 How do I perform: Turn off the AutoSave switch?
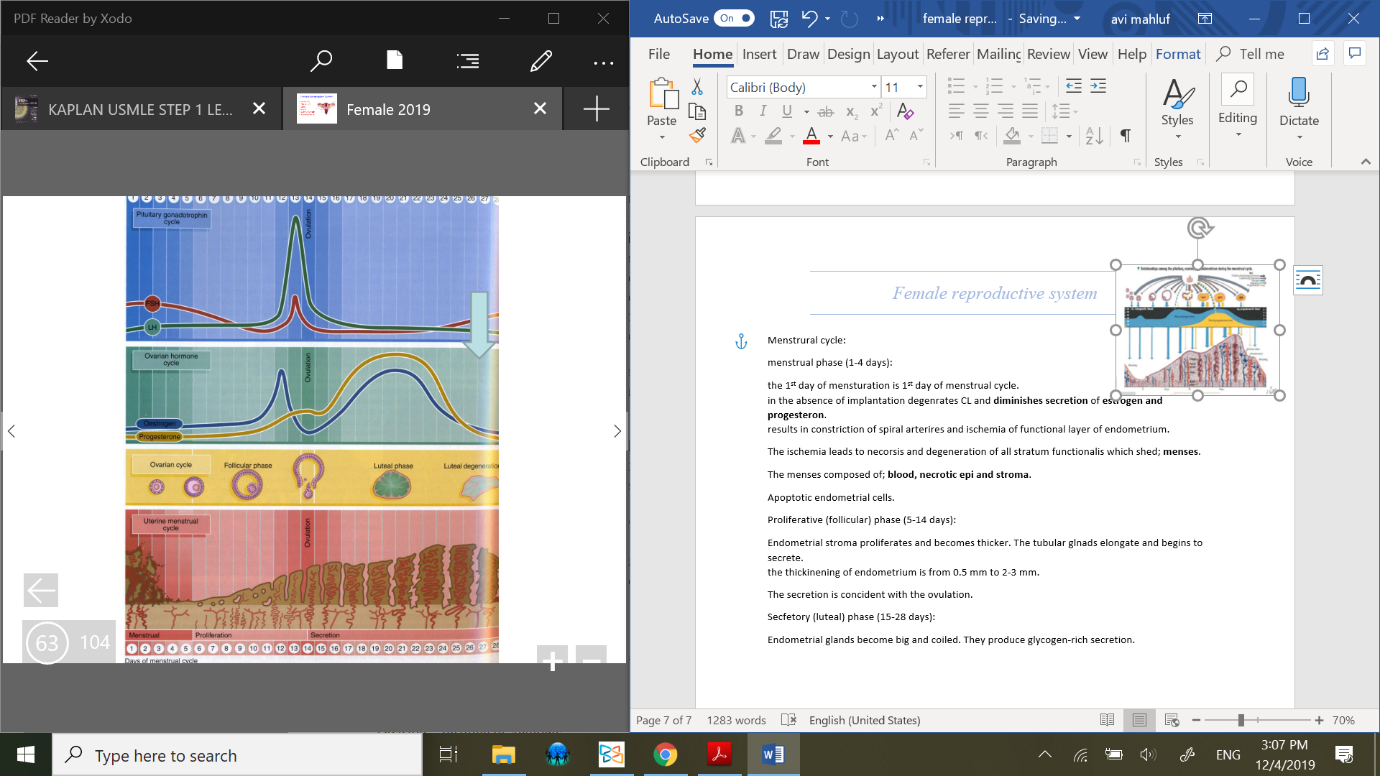(736, 18)
